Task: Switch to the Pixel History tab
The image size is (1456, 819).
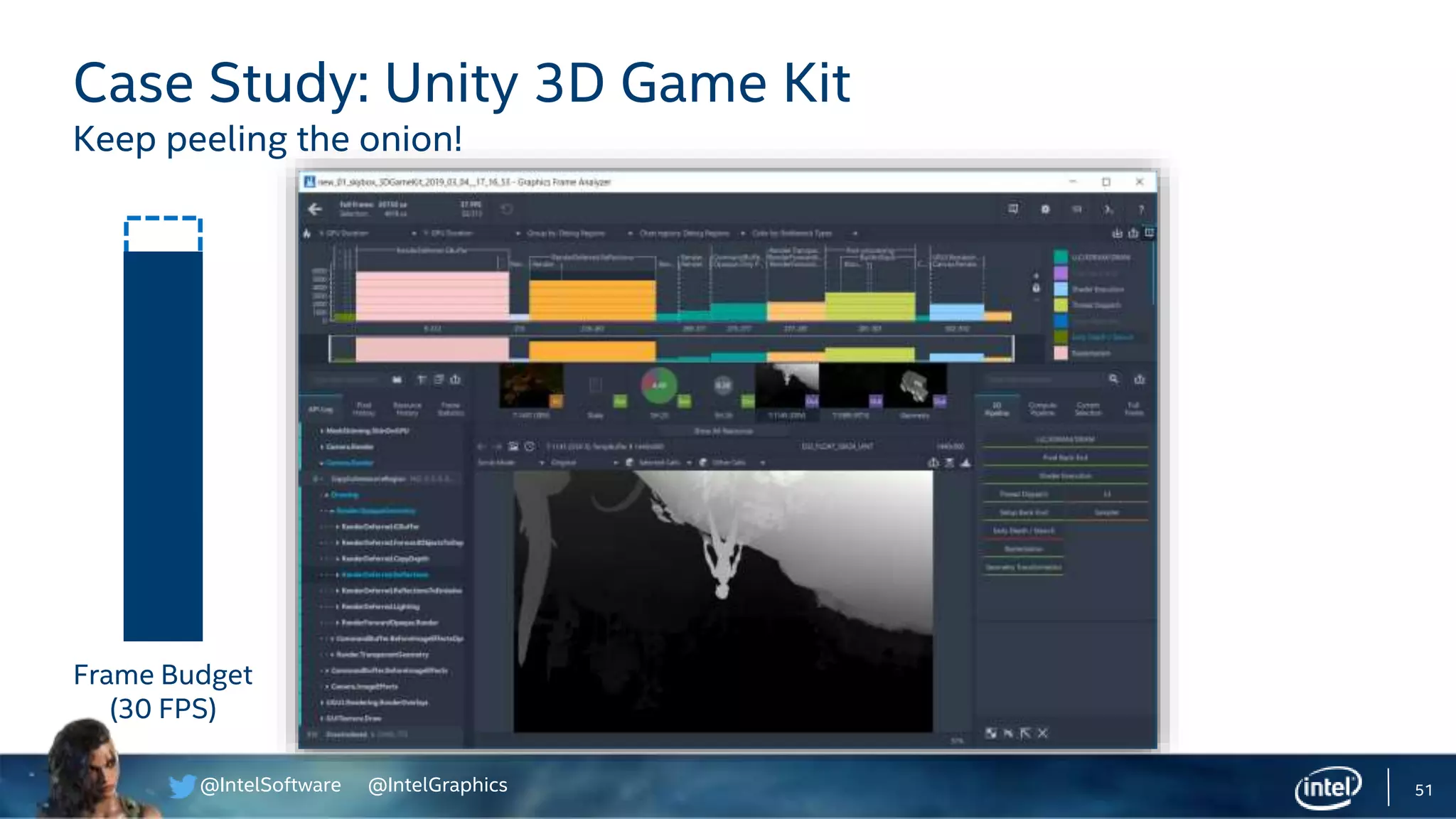Action: (x=364, y=409)
